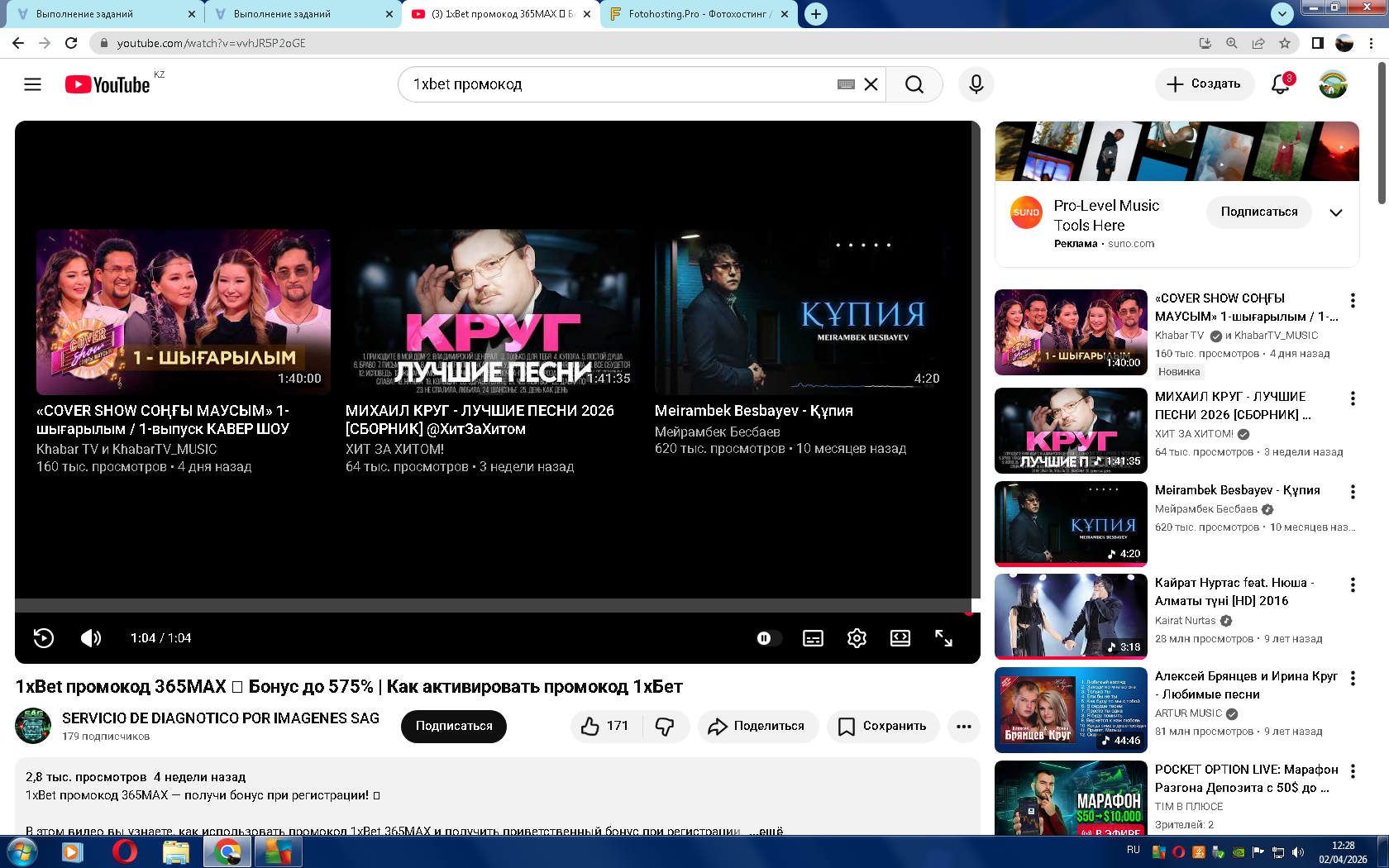Open options for МИХАИЛ КРУГ sidebar video

click(x=1353, y=398)
